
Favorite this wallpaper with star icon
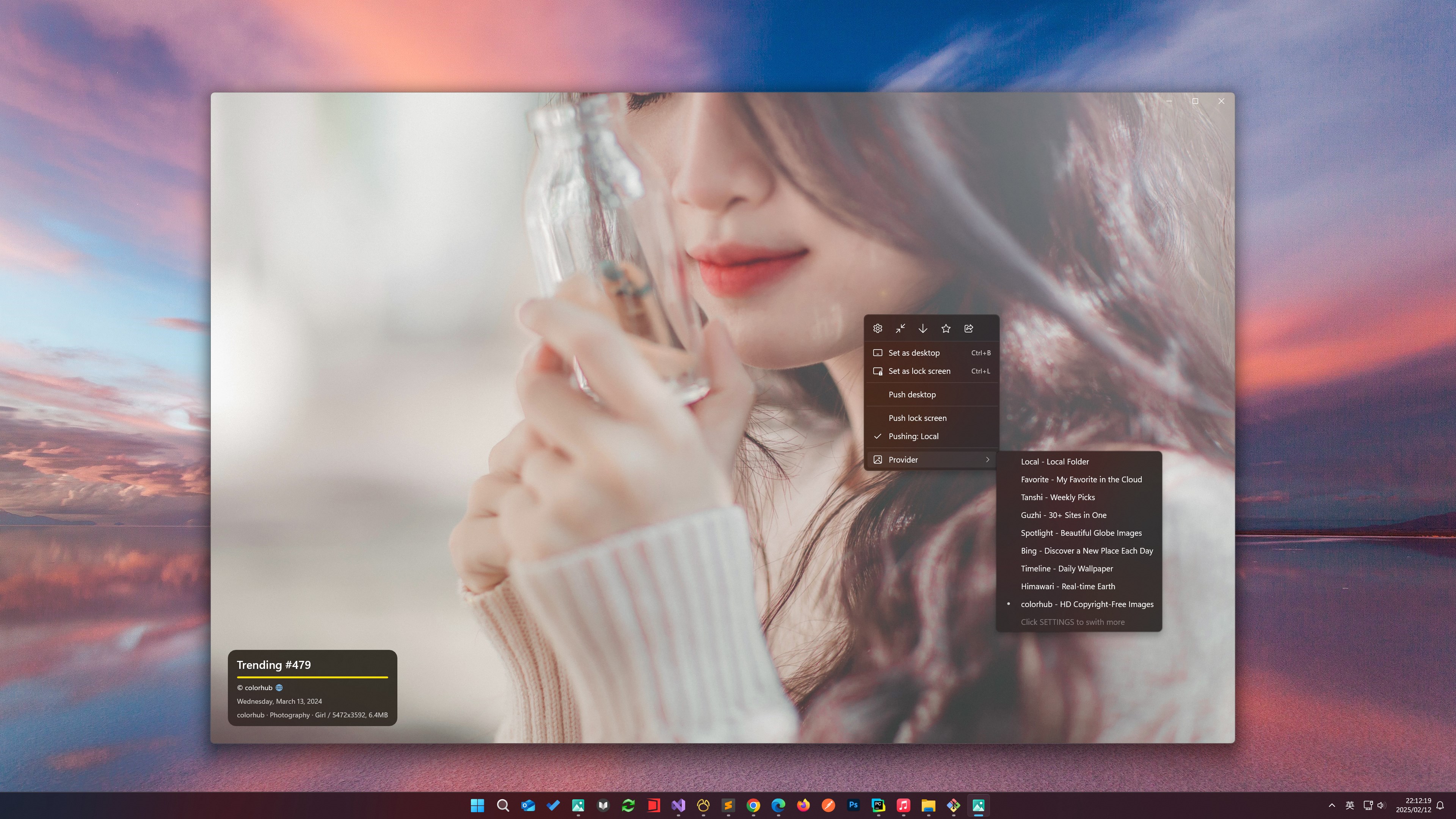pos(946,328)
